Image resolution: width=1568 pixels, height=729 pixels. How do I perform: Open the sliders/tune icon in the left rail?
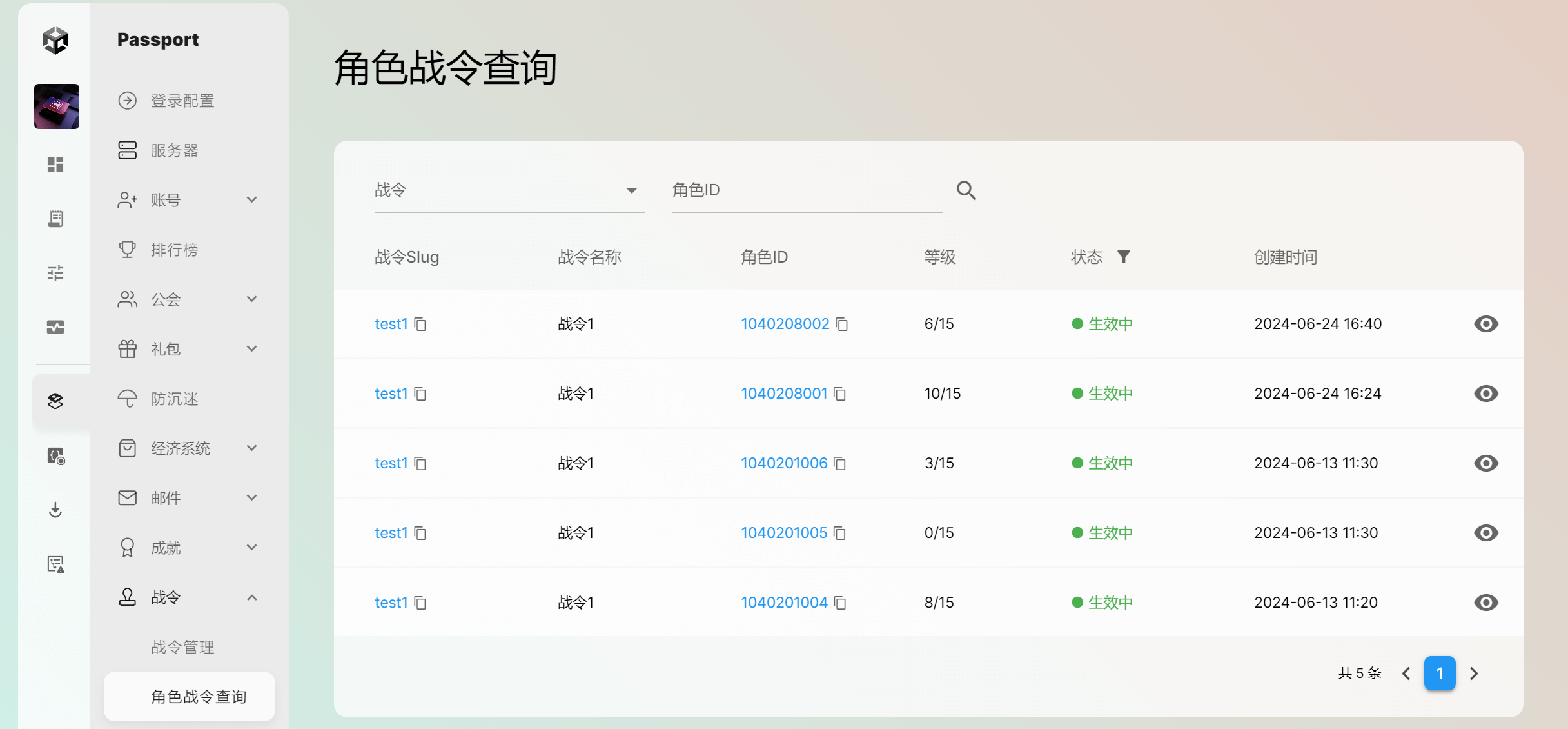55,273
